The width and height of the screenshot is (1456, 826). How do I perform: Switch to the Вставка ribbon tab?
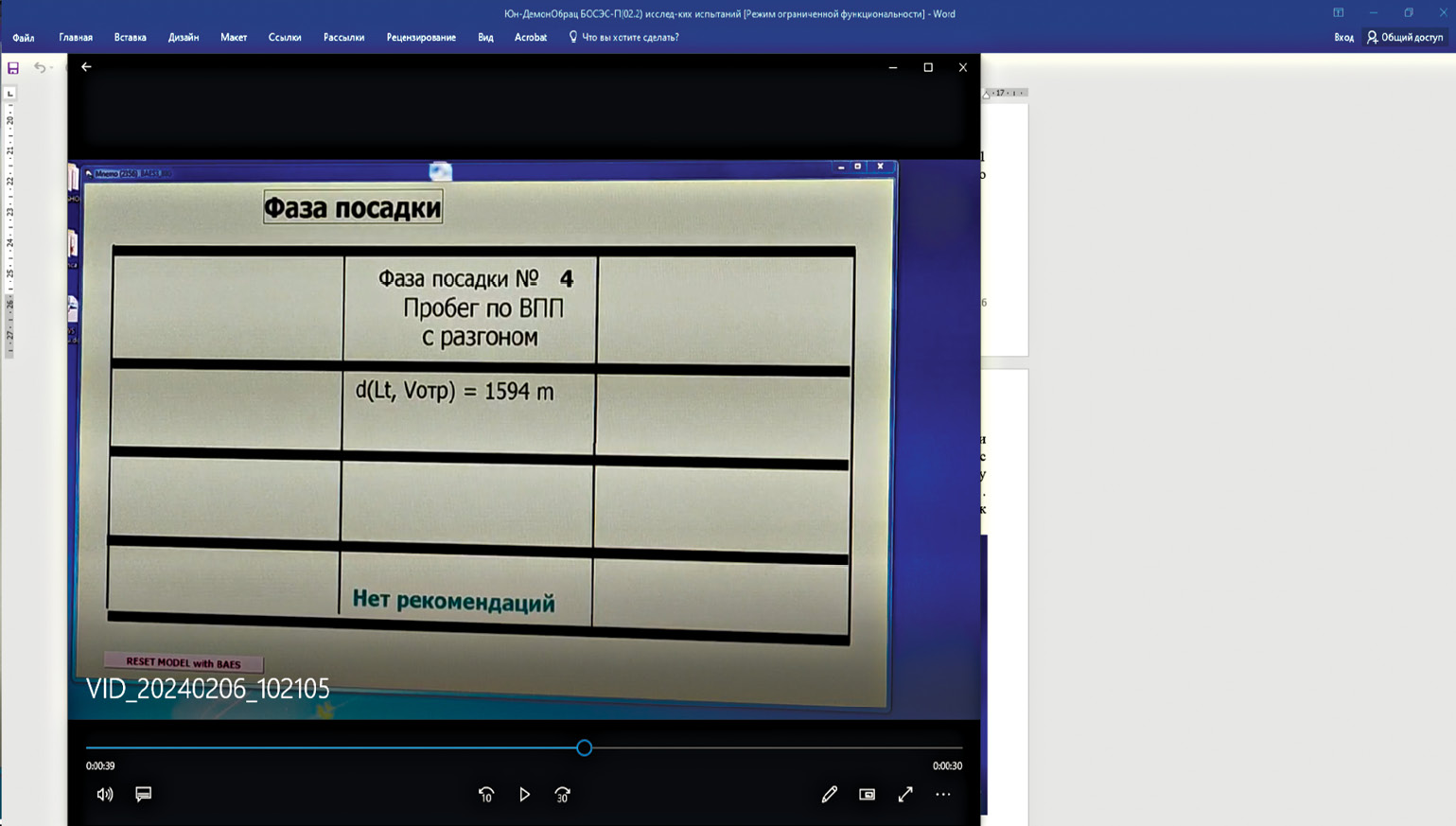click(130, 38)
